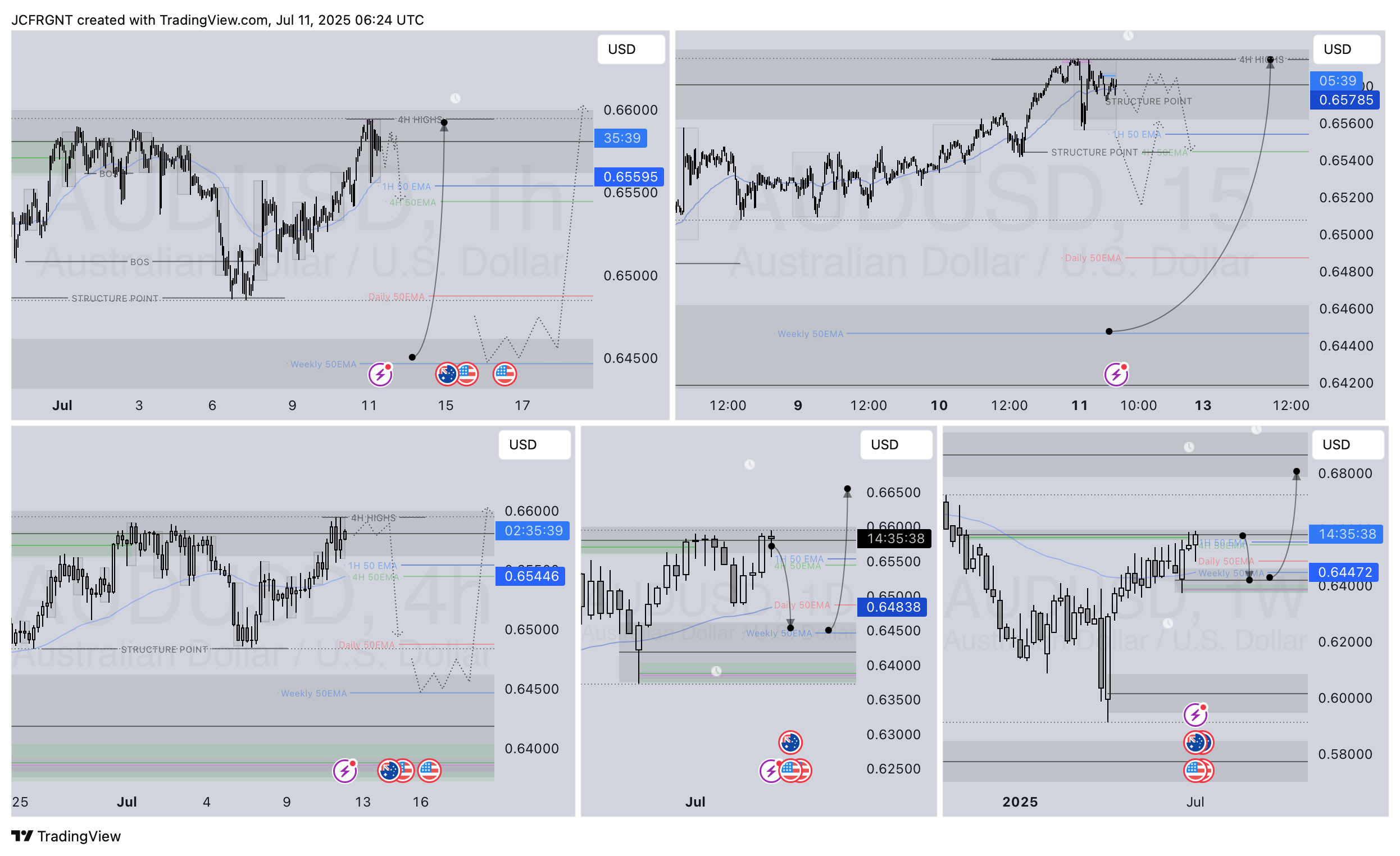Click the 0.64838 price label on daily chart
Viewport: 1400px width, 856px height.
click(892, 607)
